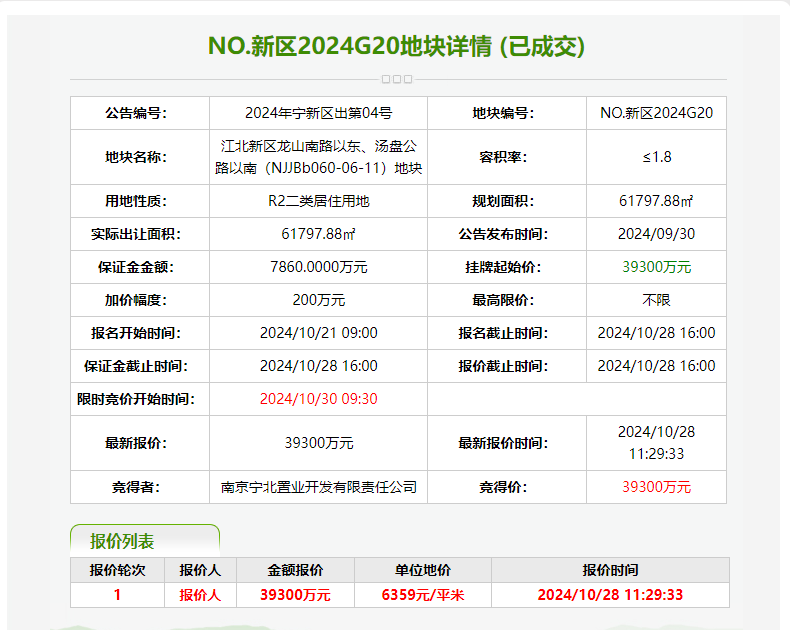
Task: Select the 地块编号 value NO.新区2024G20
Action: [656, 113]
